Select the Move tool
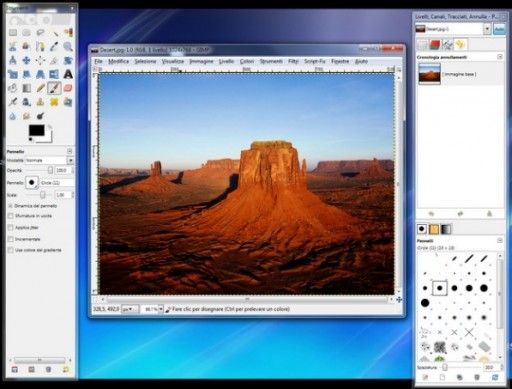The width and height of the screenshot is (512, 389). pos(26,60)
